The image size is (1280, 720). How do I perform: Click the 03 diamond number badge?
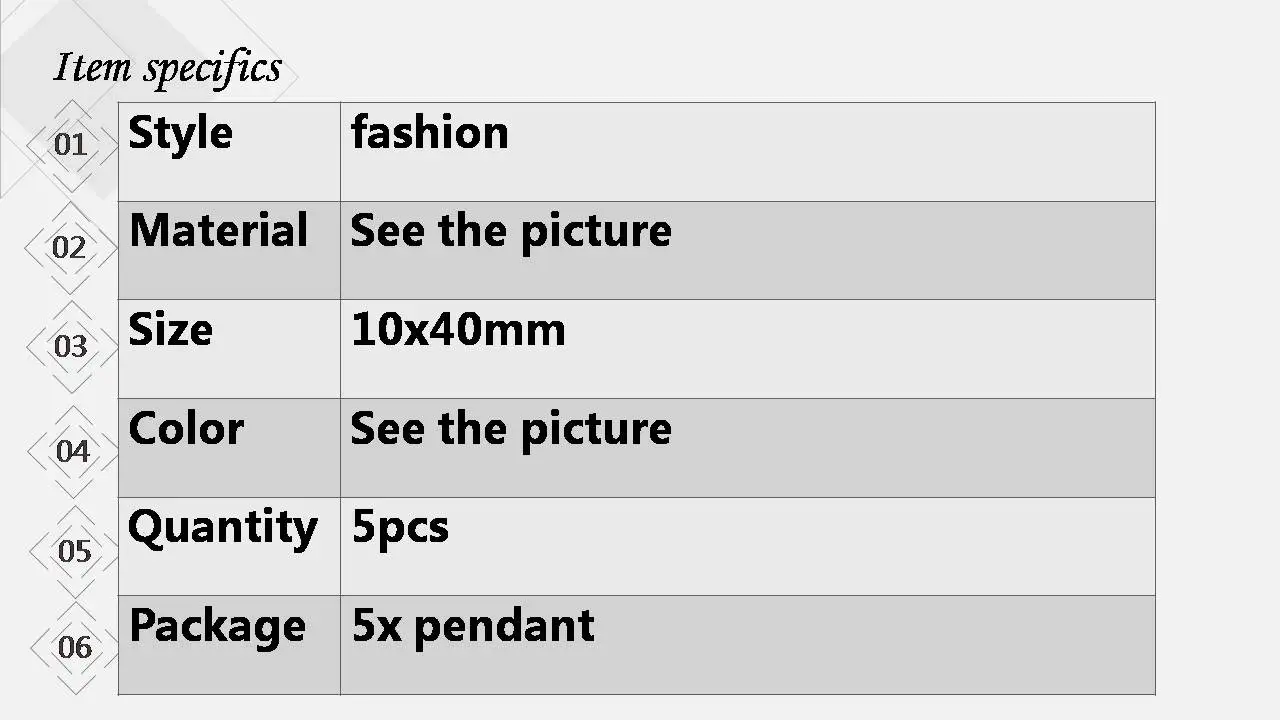click(x=70, y=347)
